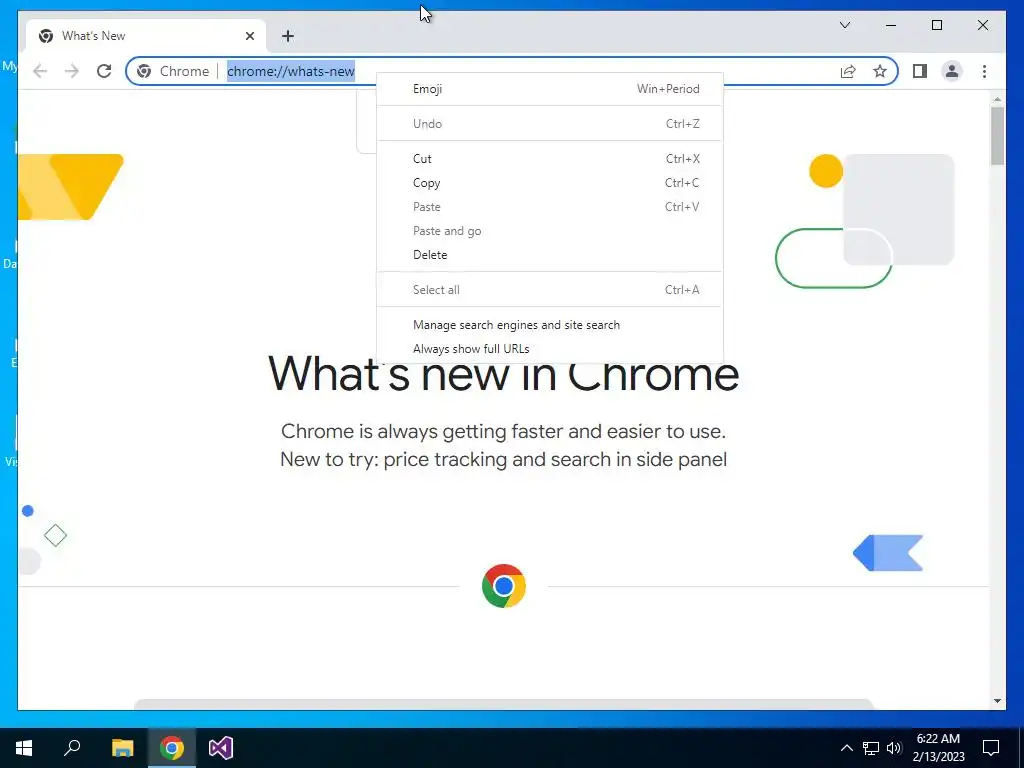Click the browser back arrow
The height and width of the screenshot is (768, 1024).
(40, 71)
